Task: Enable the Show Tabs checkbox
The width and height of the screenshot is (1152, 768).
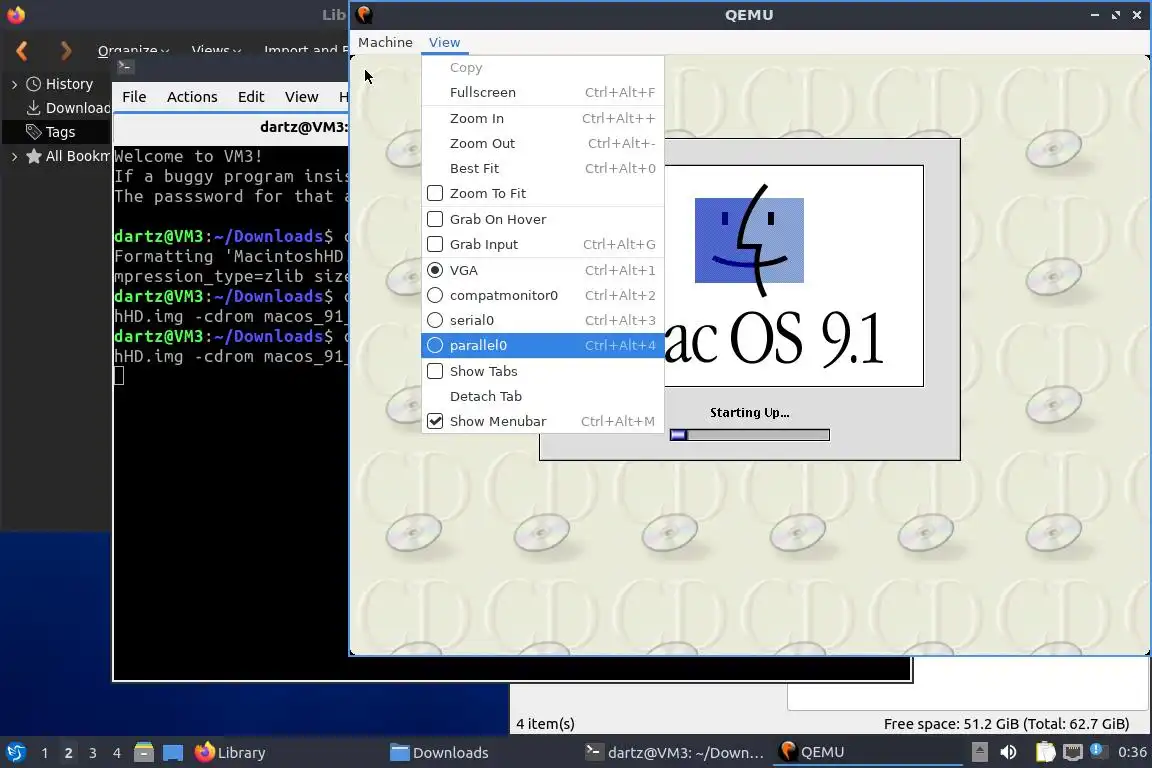Action: tap(435, 371)
